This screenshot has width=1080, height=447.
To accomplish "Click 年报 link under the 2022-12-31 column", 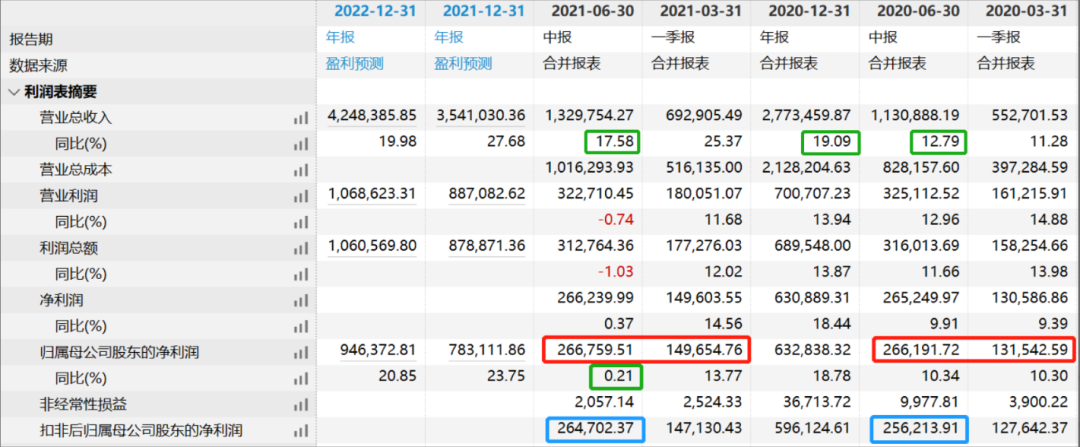I will [x=341, y=38].
